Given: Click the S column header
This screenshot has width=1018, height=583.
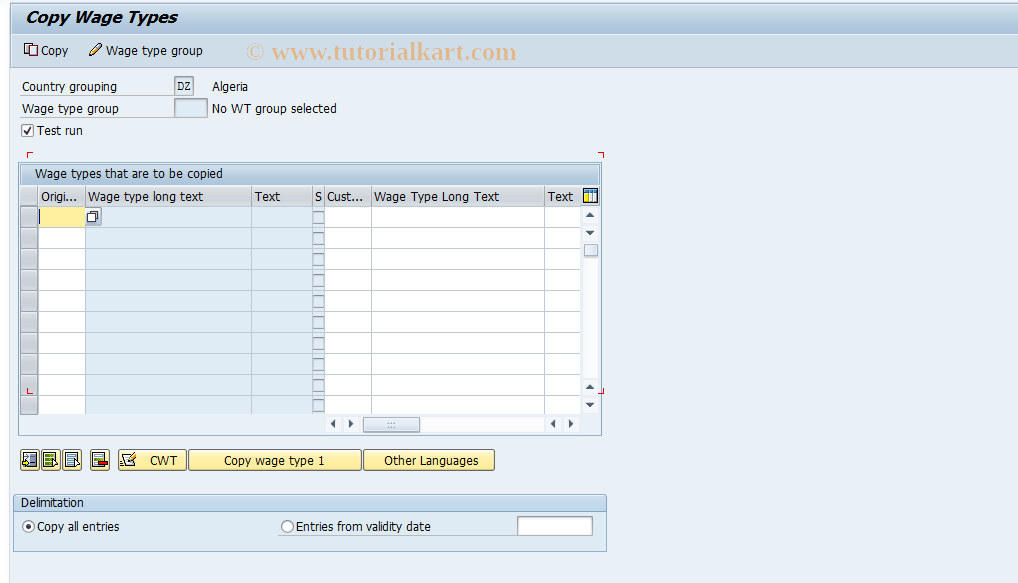Looking at the screenshot, I should (318, 197).
